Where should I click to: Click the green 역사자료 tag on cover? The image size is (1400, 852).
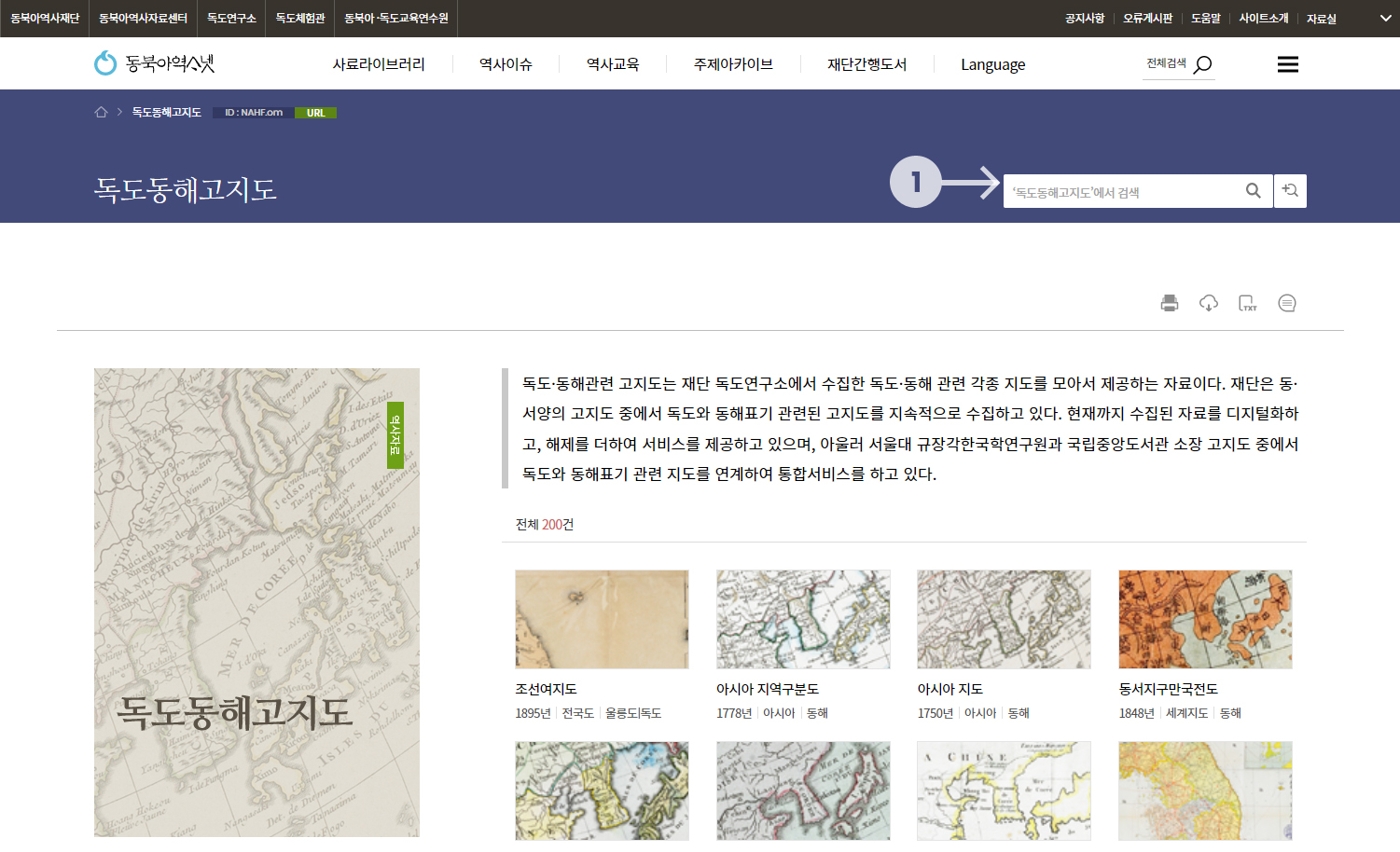point(395,434)
